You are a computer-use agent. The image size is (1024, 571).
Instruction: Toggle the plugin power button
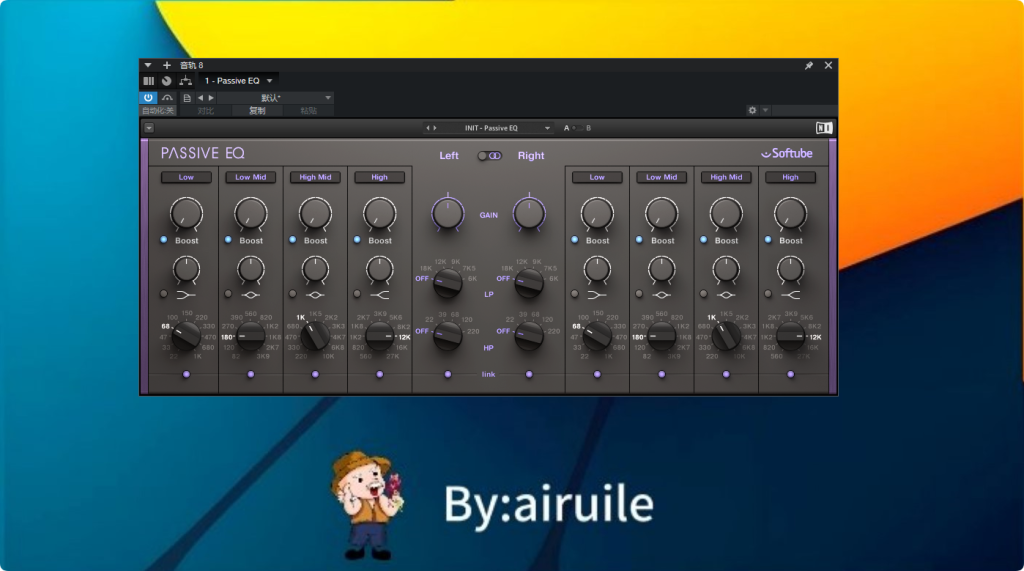click(x=148, y=97)
